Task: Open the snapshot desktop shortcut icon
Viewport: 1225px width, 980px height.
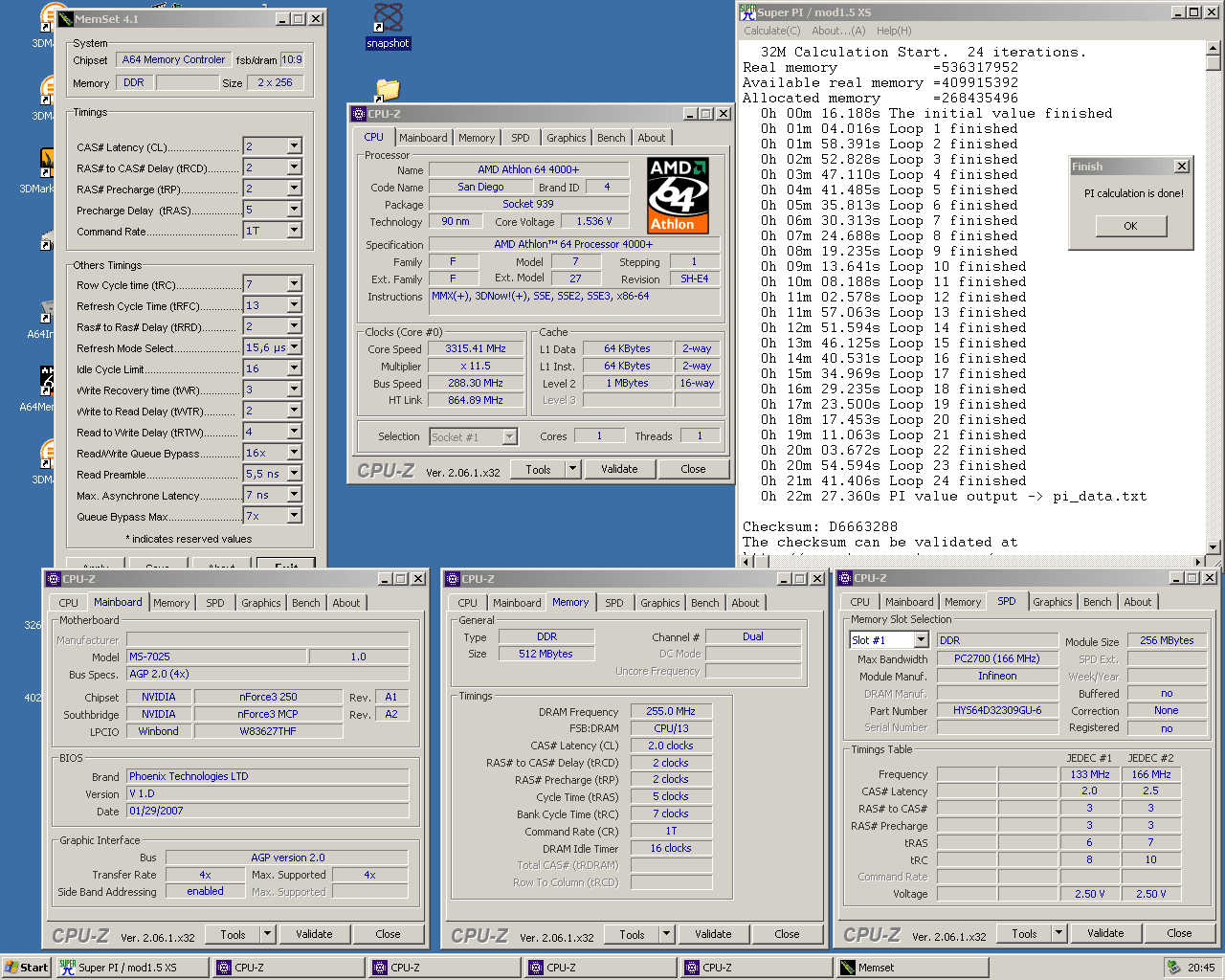Action: 388,18
